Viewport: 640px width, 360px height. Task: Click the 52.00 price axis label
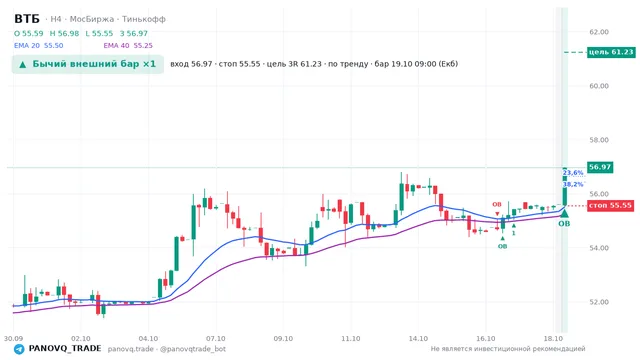pos(599,302)
